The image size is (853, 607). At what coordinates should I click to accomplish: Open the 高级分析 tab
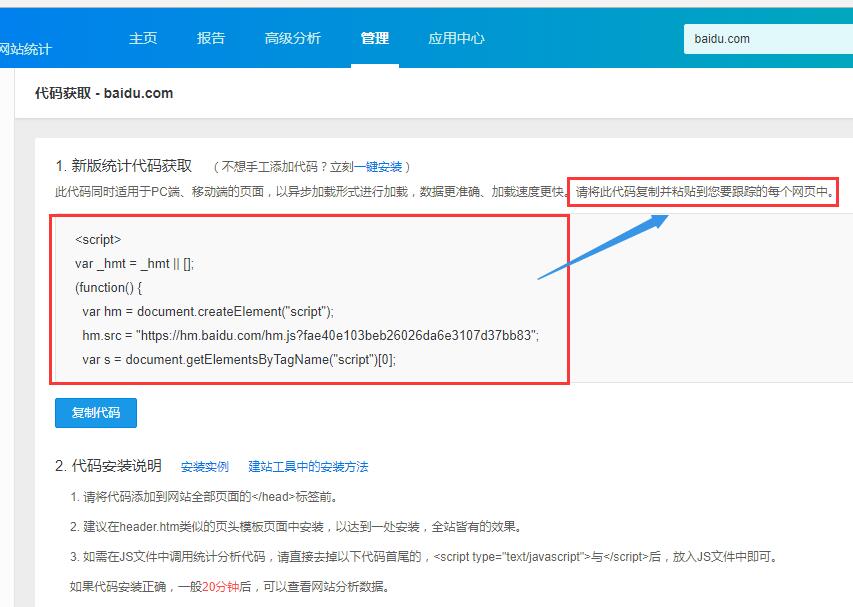tap(293, 38)
